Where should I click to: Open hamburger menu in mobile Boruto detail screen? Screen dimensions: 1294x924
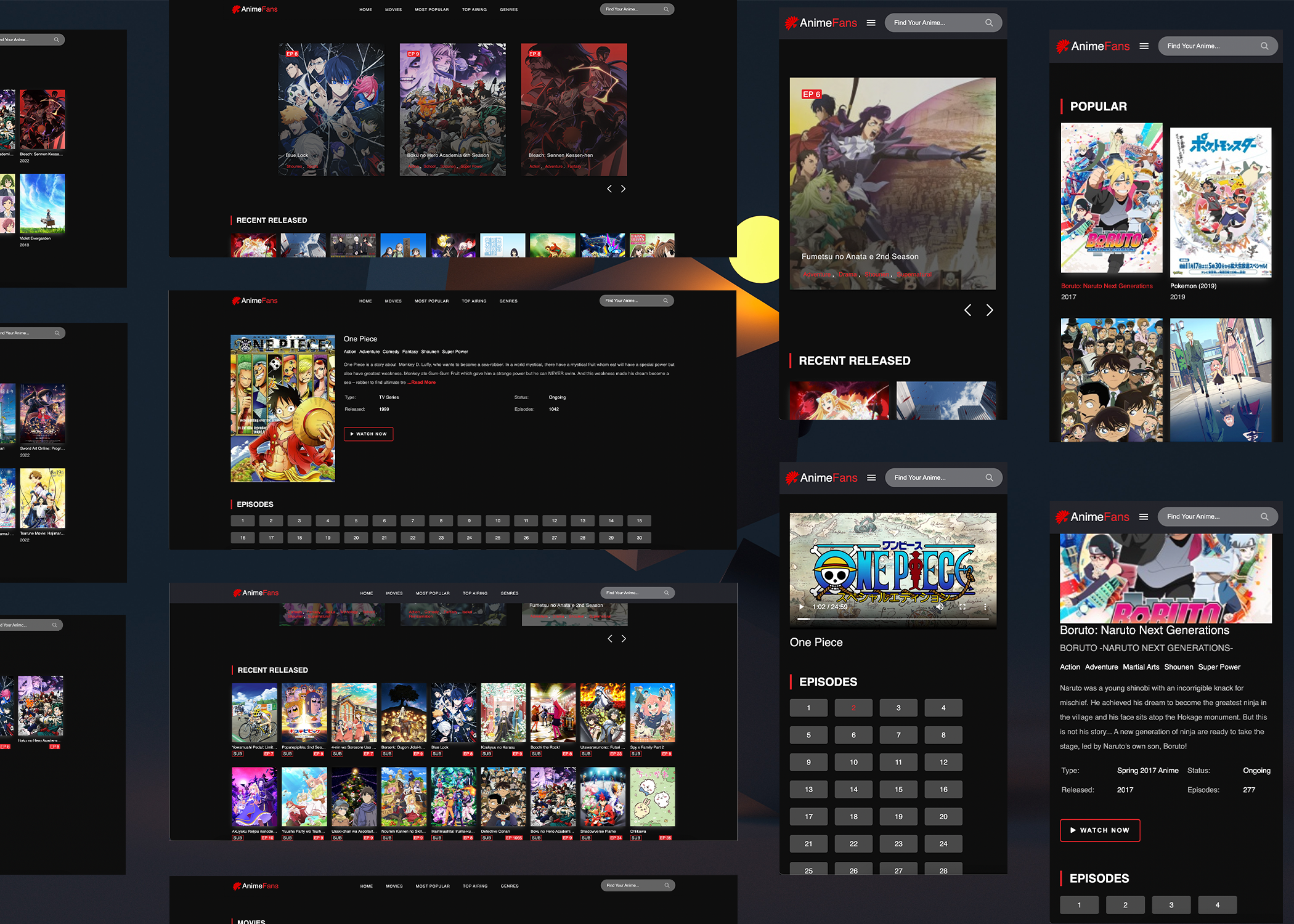[x=1144, y=517]
